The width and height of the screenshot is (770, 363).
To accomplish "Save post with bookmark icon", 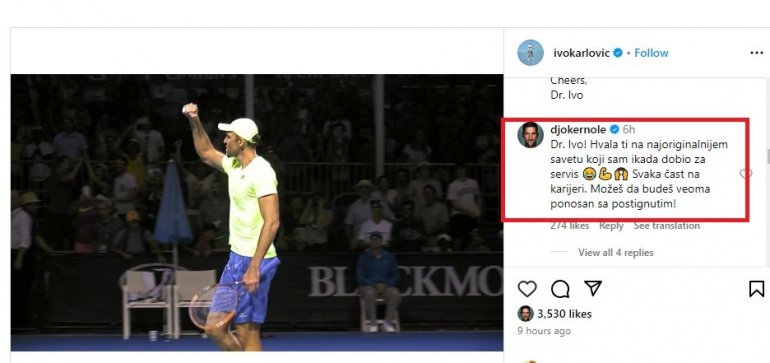I will pyautogui.click(x=757, y=289).
